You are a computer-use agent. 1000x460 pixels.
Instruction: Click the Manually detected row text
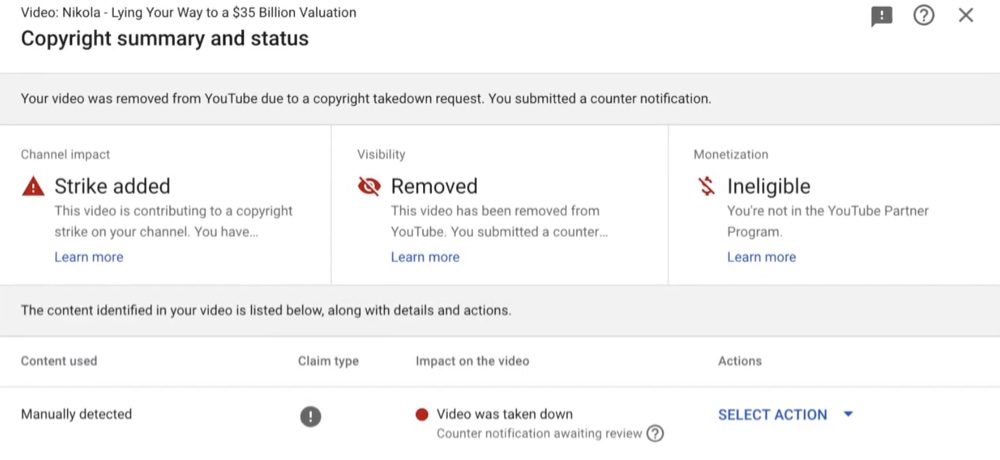(x=76, y=414)
